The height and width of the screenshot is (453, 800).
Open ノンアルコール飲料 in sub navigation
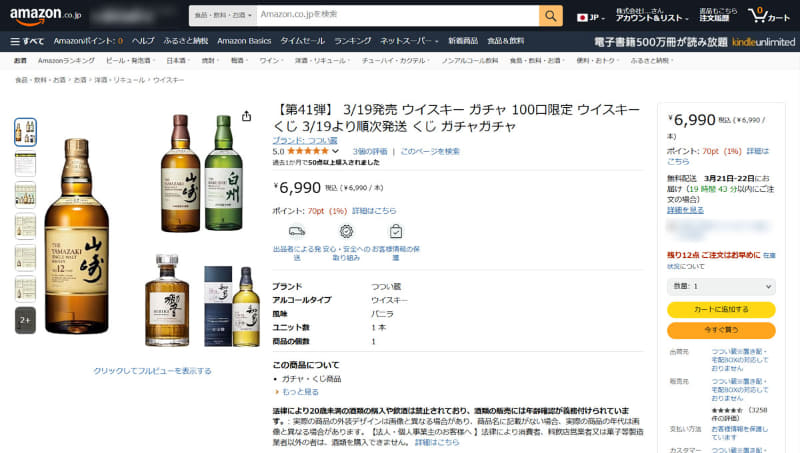pyautogui.click(x=470, y=61)
